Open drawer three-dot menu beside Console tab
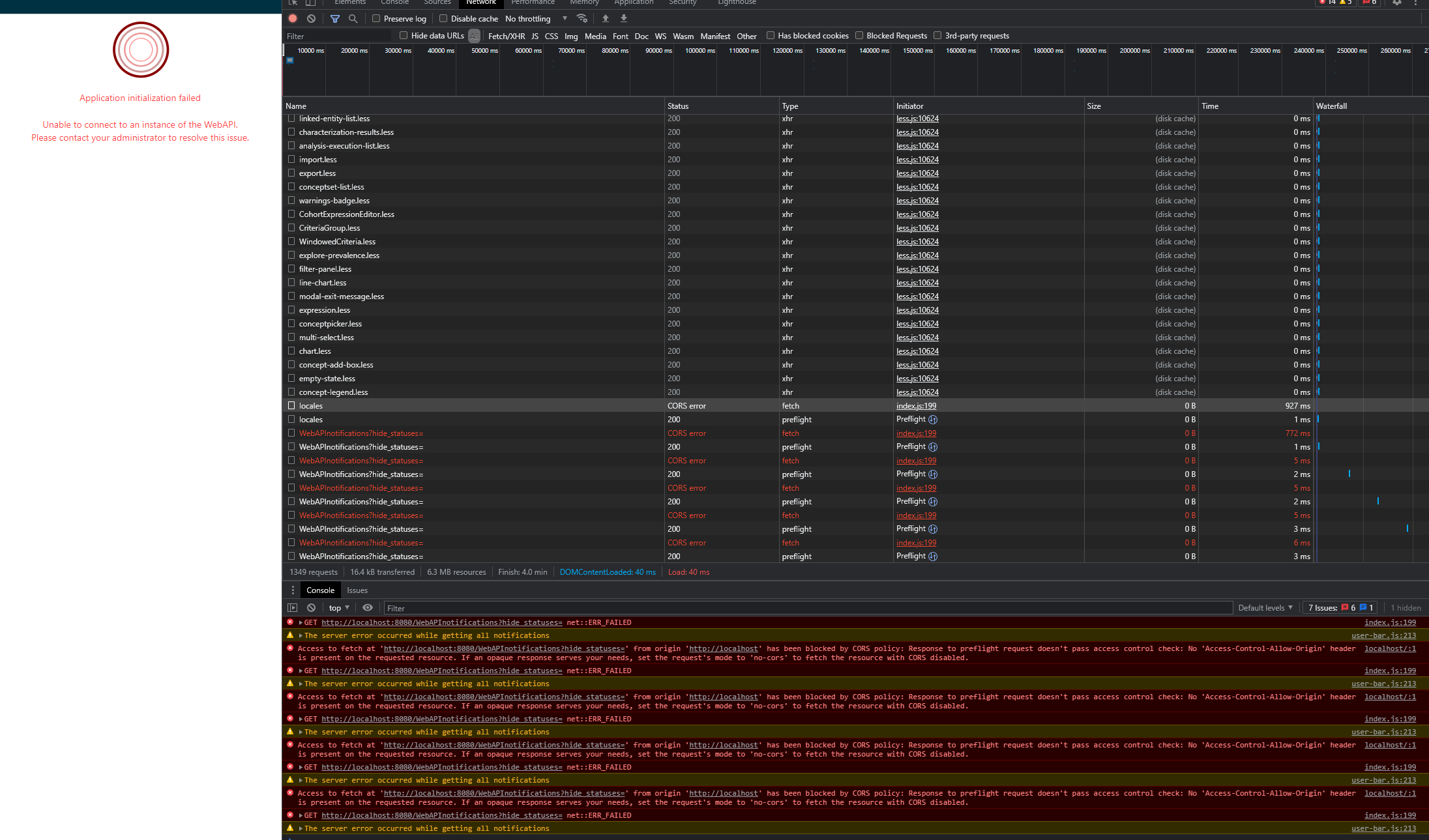 (293, 590)
